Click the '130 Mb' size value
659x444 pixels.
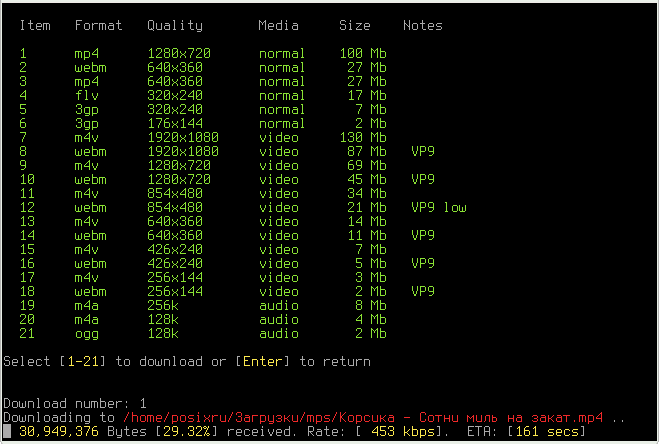click(363, 137)
